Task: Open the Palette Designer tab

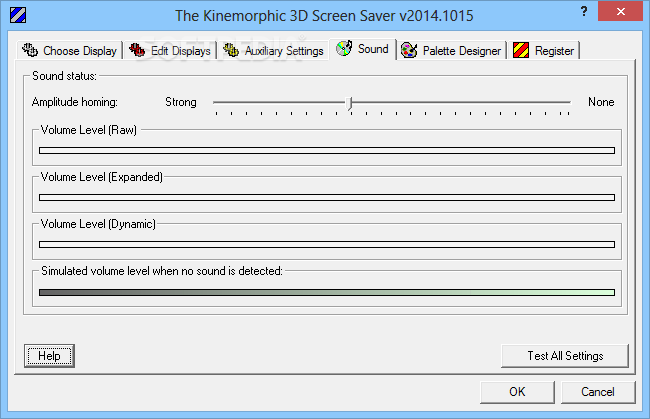Action: click(451, 51)
